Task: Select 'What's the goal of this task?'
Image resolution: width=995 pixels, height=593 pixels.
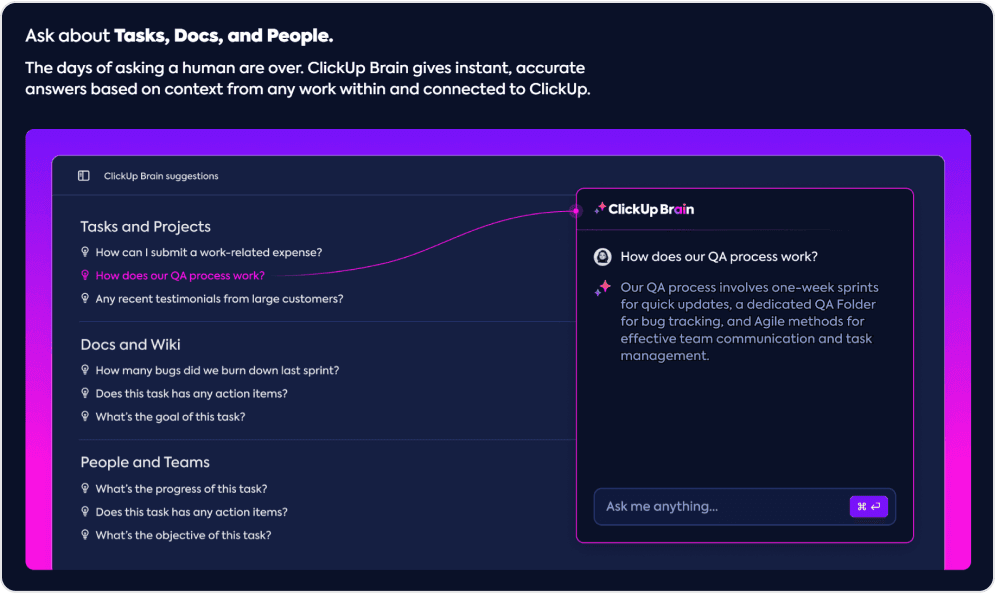Action: click(x=170, y=417)
